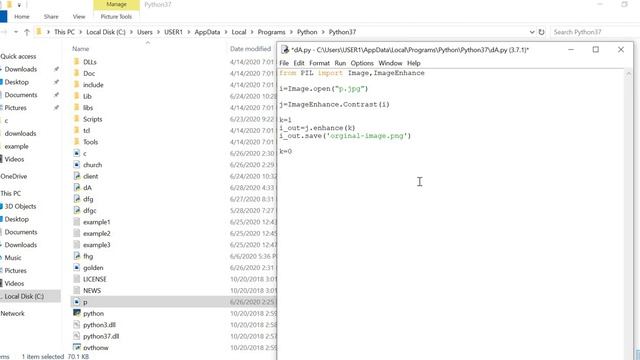Select the church image file icon

click(76, 165)
